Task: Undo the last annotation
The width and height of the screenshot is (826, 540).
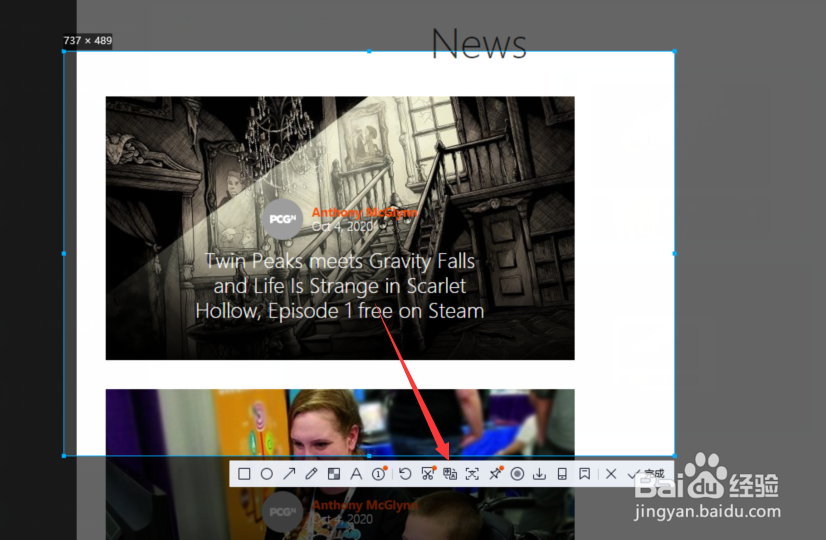Action: pos(405,474)
